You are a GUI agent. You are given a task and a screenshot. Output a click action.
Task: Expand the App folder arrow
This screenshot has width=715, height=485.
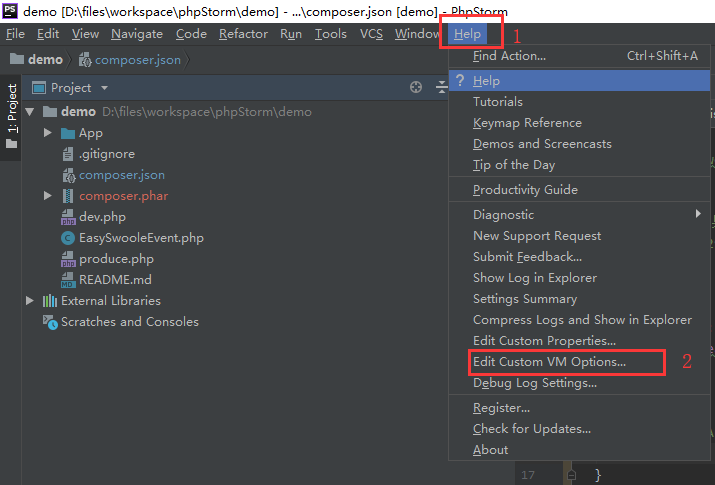(x=47, y=133)
